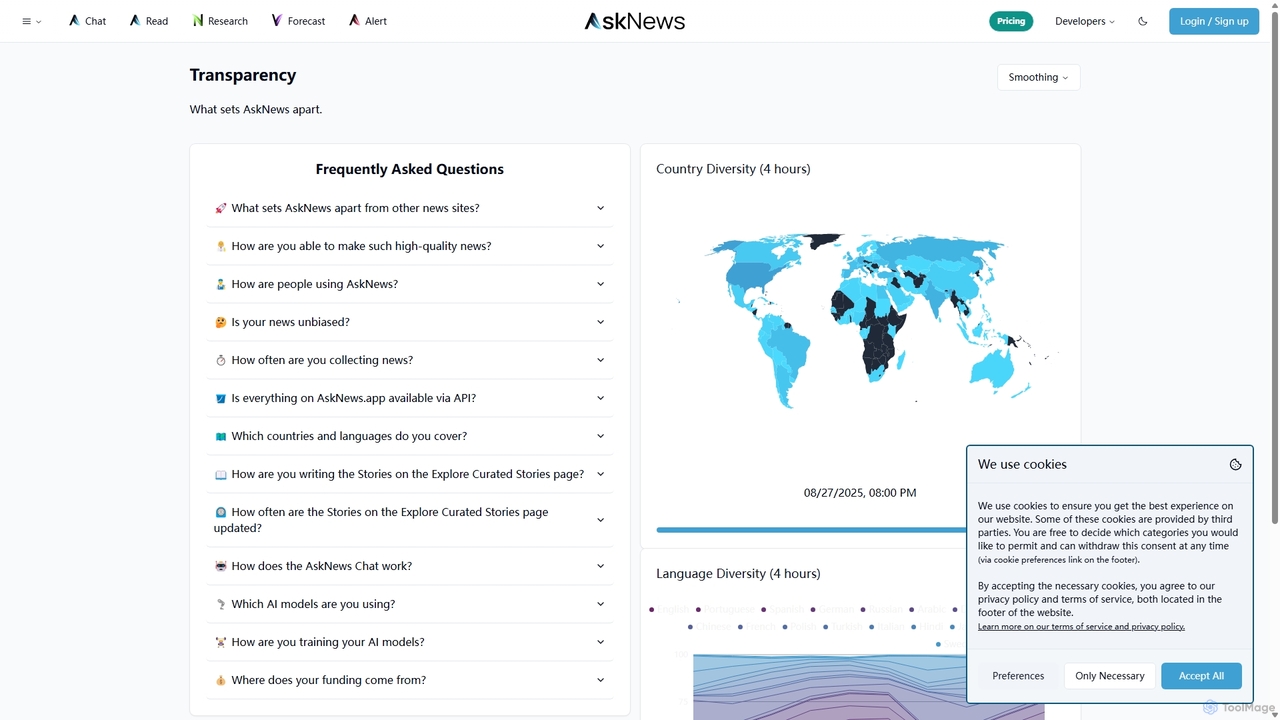Expand the Explore Curated Stories writing question

(x=410, y=474)
